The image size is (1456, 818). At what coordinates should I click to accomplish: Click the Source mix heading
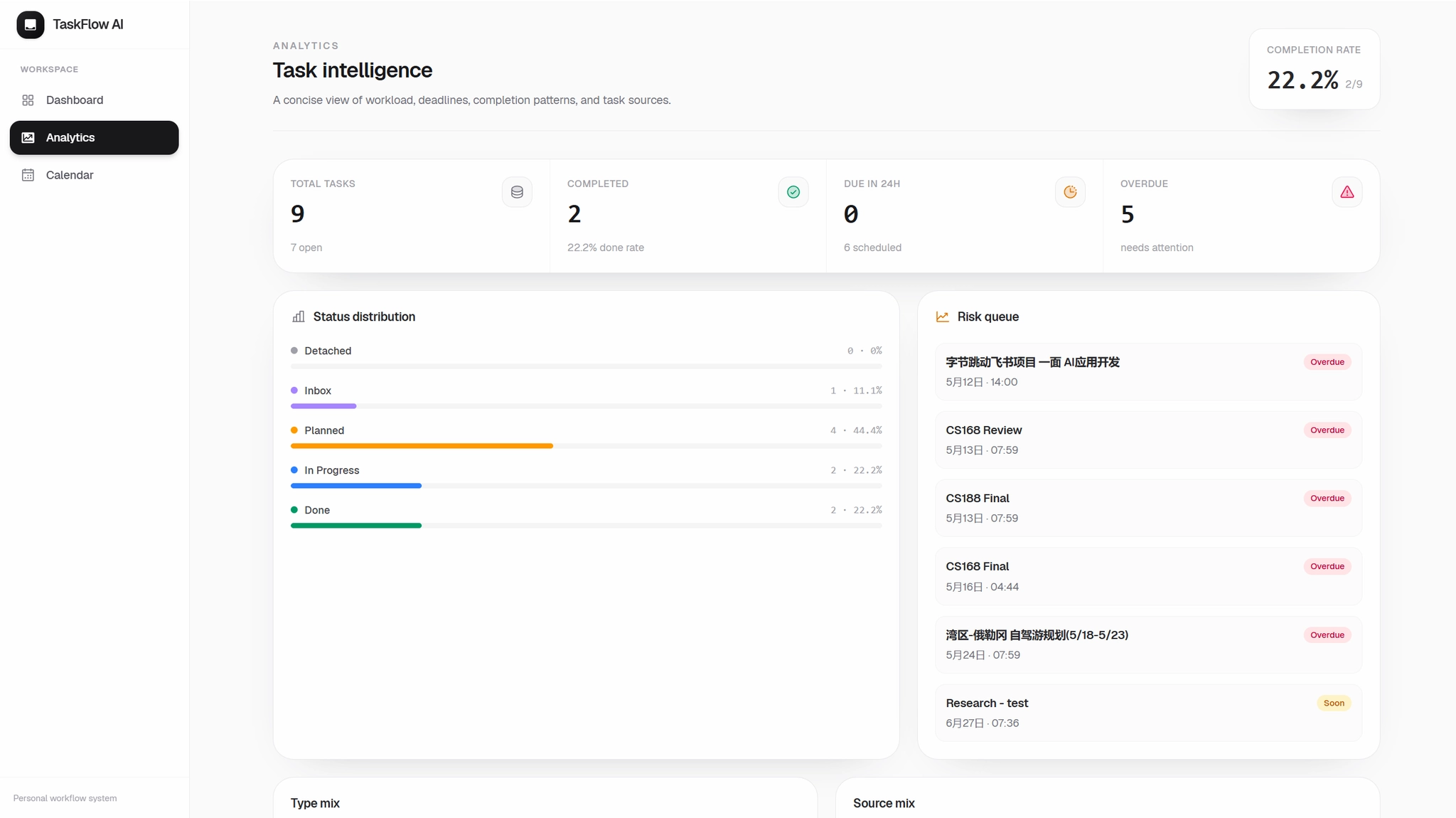pos(884,803)
